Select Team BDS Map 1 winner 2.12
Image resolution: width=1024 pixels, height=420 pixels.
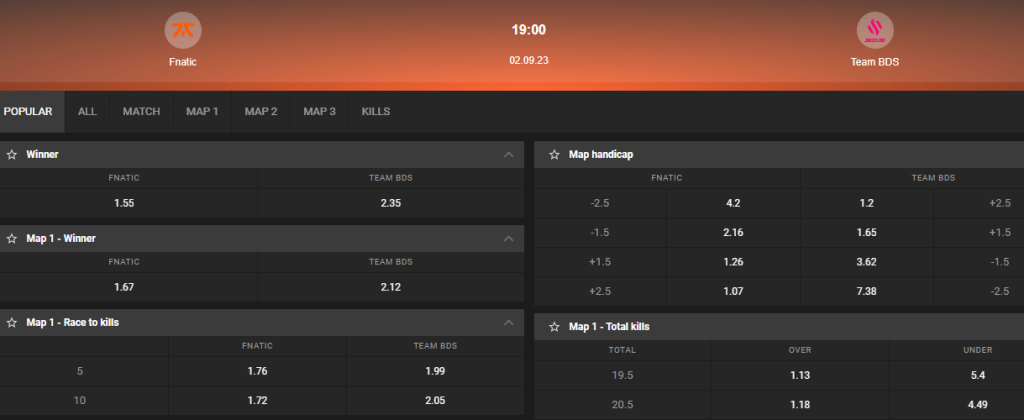[x=391, y=287]
